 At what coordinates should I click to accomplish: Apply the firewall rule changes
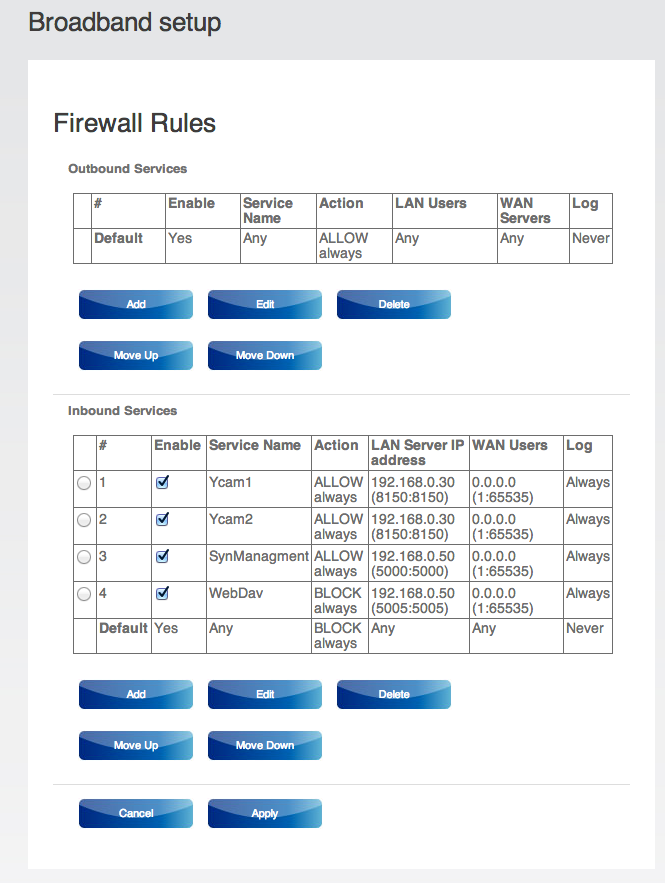pos(265,813)
